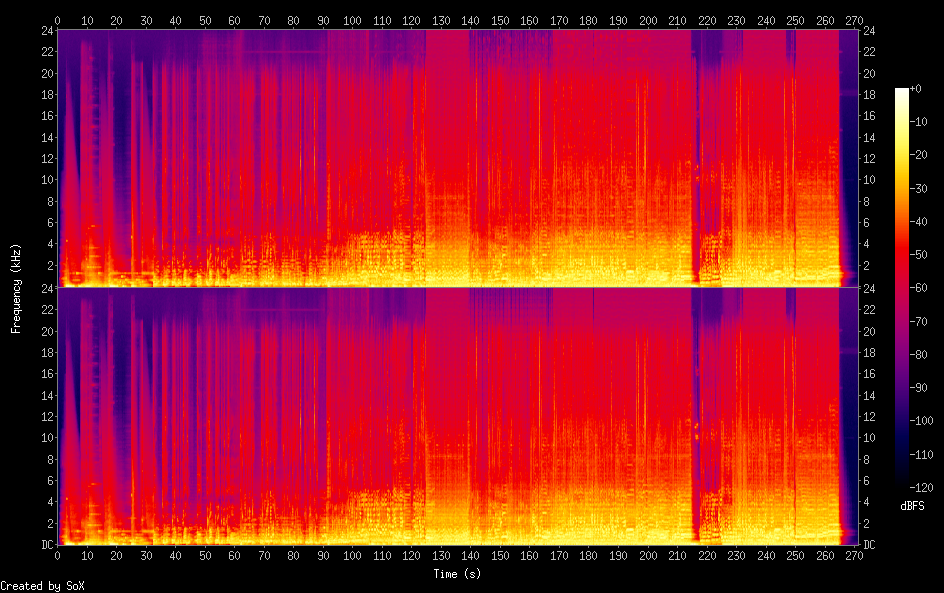This screenshot has width=944, height=593.
Task: Click the "-120" color scale label
Action: [921, 488]
